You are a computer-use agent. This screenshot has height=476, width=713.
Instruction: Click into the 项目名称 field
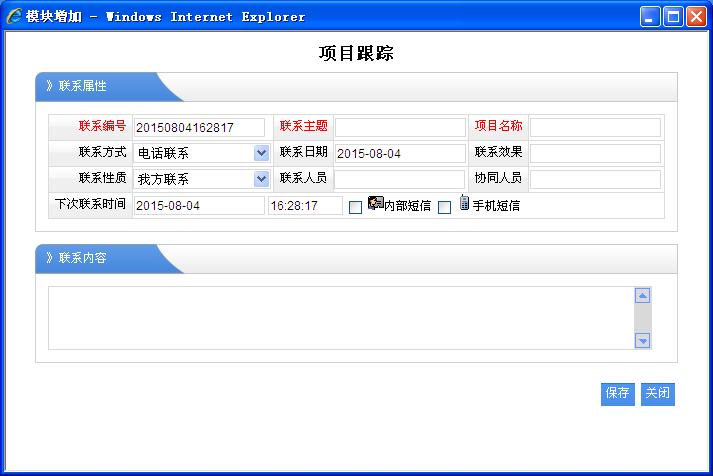pos(595,127)
